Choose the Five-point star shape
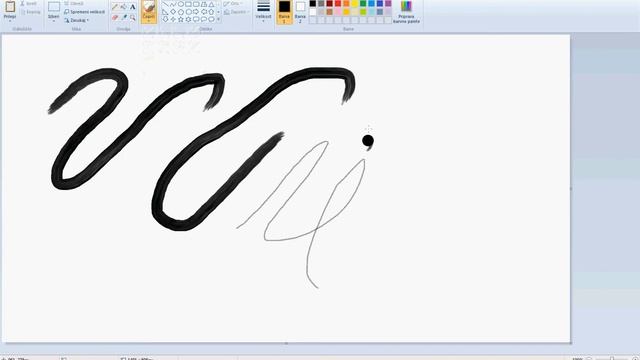 (x=181, y=19)
